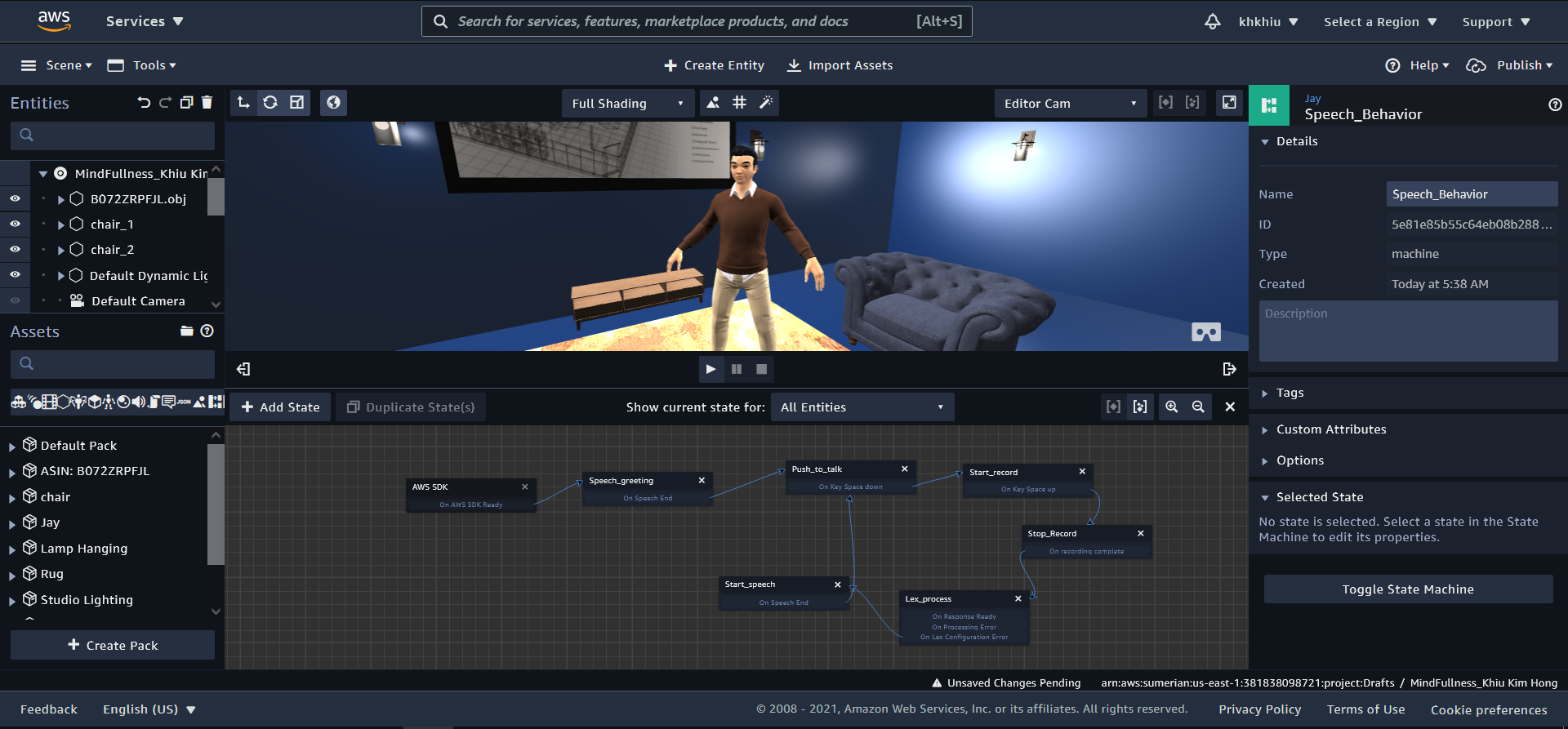Open the notifications bell
This screenshot has width=1568, height=729.
pyautogui.click(x=1213, y=21)
